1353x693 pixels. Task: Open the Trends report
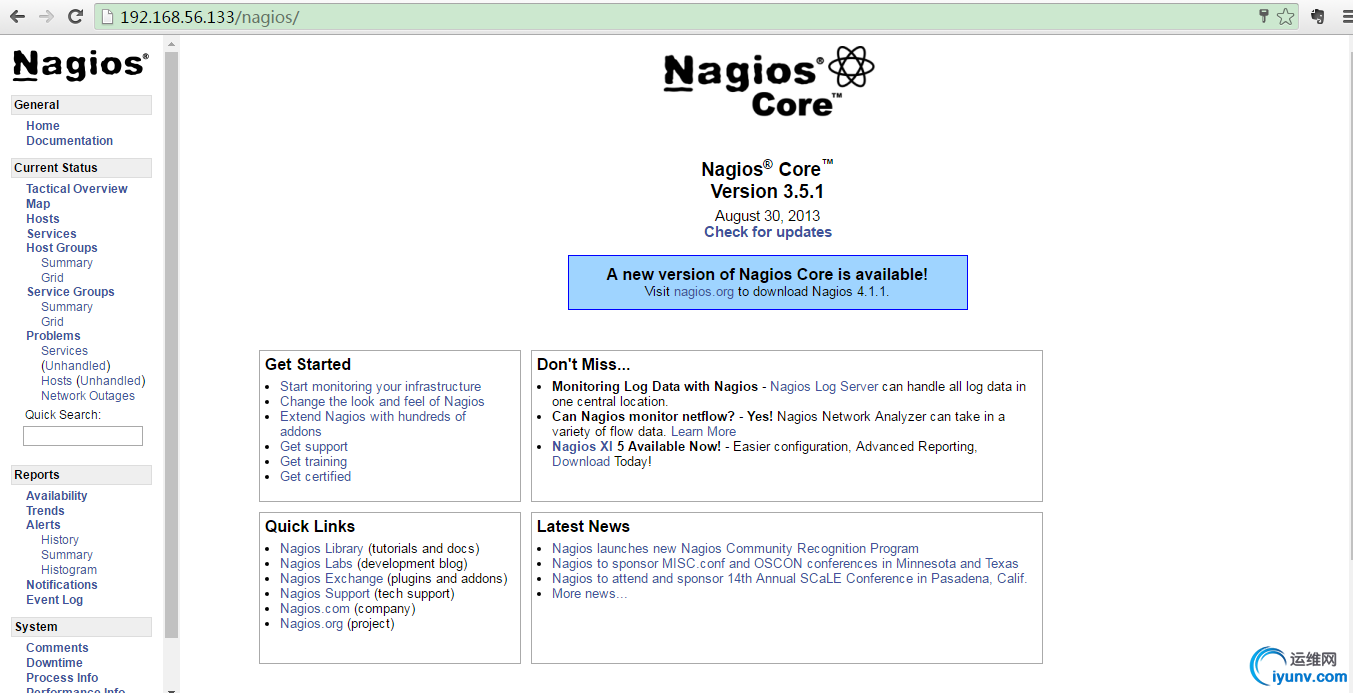[x=45, y=511]
